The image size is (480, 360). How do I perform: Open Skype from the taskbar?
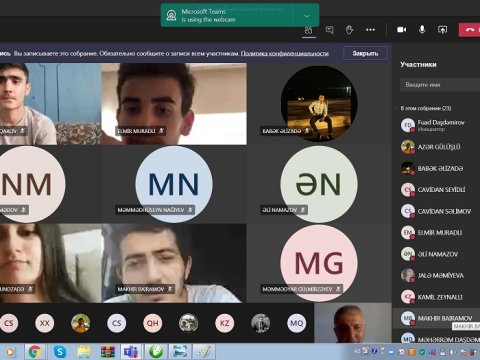pyautogui.click(x=59, y=352)
